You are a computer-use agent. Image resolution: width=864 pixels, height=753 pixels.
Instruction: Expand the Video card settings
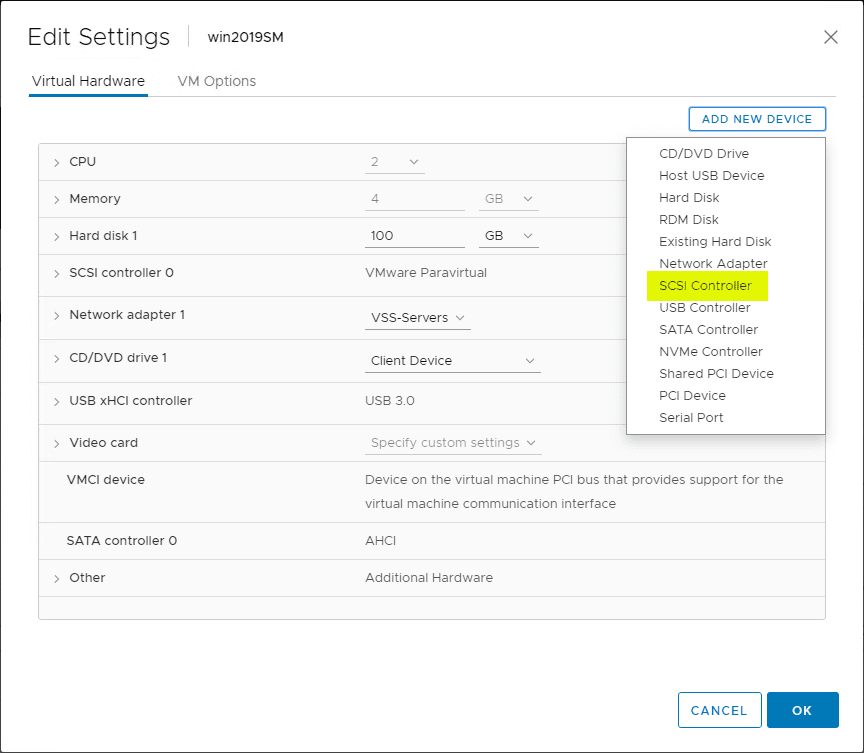coord(59,442)
